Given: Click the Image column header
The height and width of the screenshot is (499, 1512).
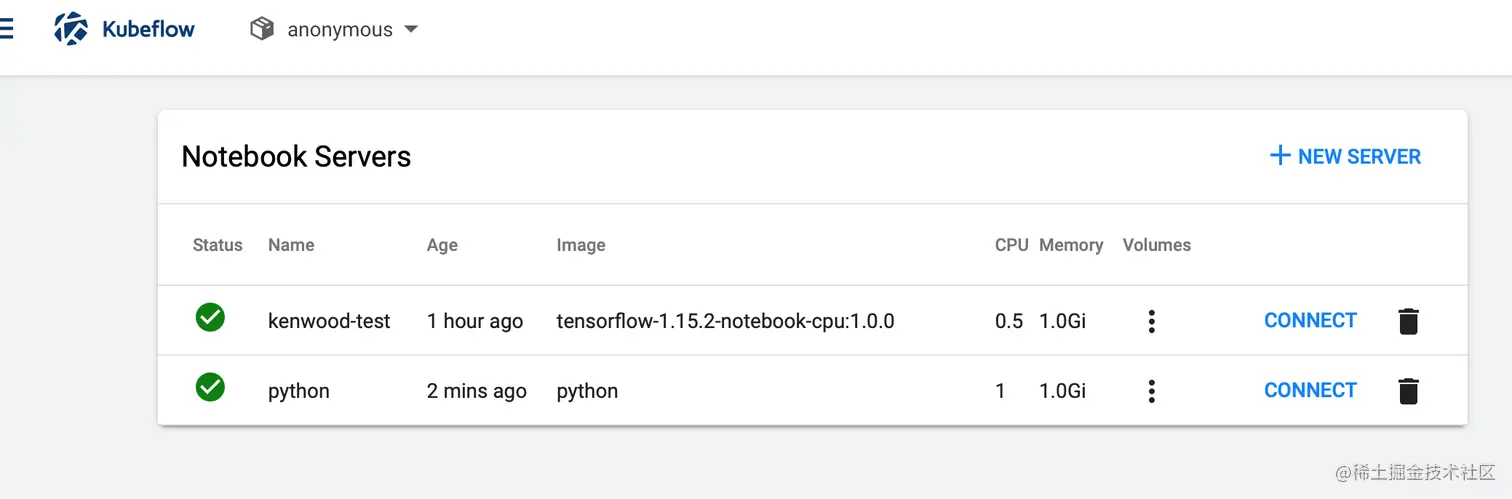Looking at the screenshot, I should [581, 245].
